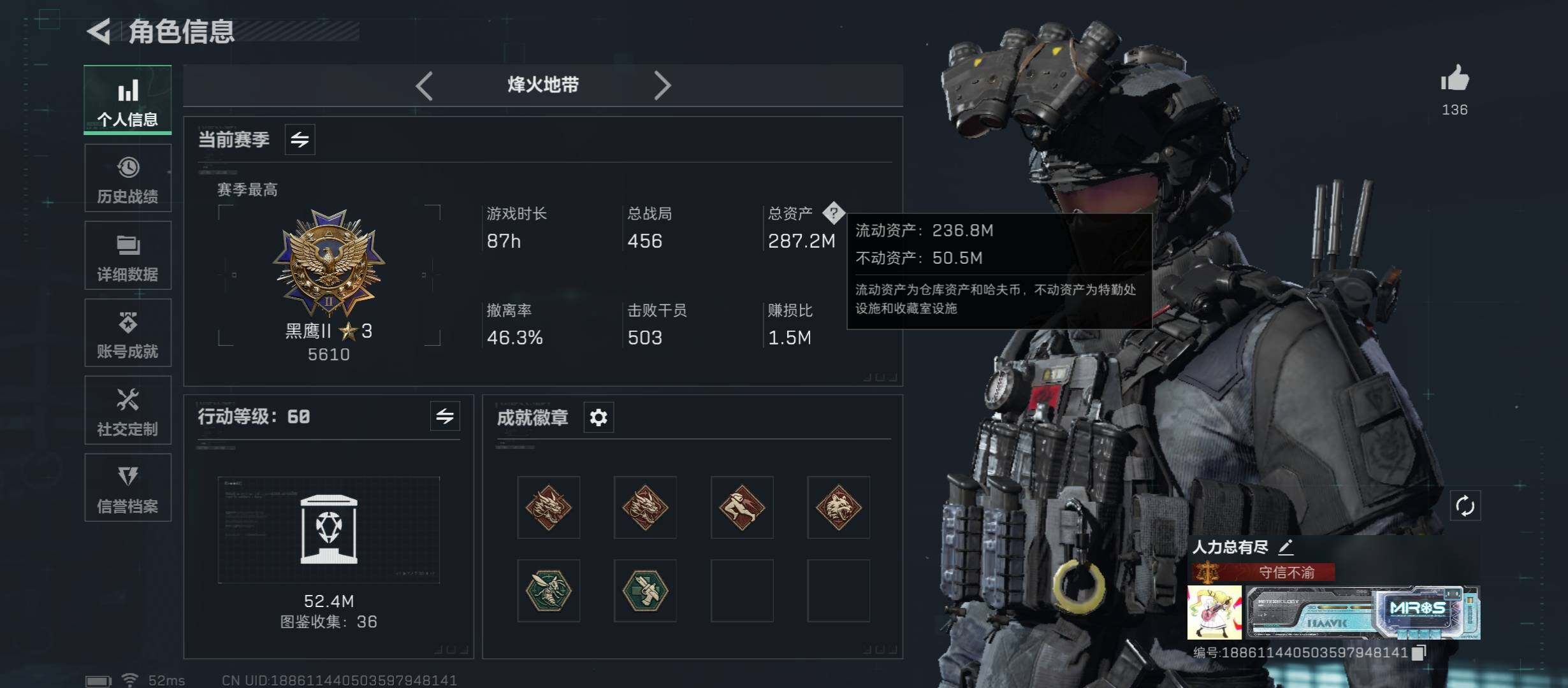Click the rotate character refresh icon
Viewport: 1568px width, 688px height.
tap(1465, 506)
